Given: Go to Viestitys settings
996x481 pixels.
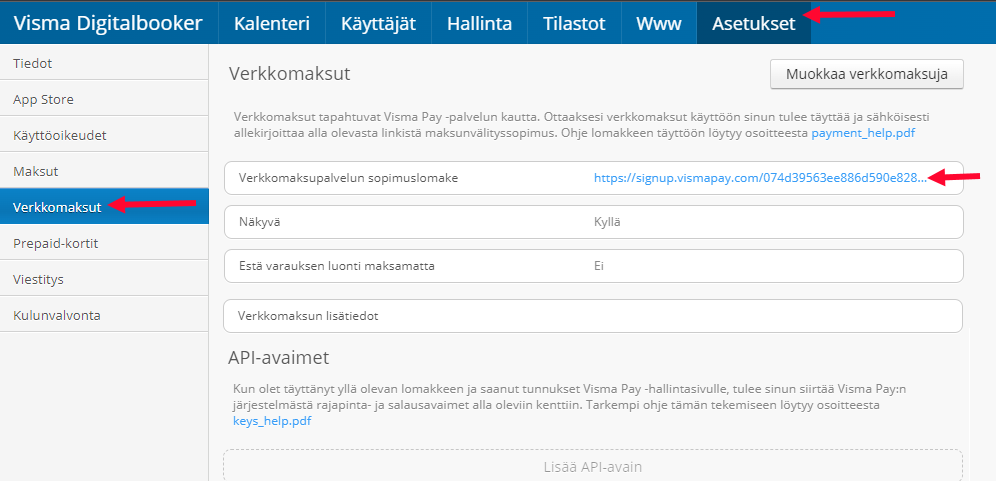Looking at the screenshot, I should [x=104, y=279].
